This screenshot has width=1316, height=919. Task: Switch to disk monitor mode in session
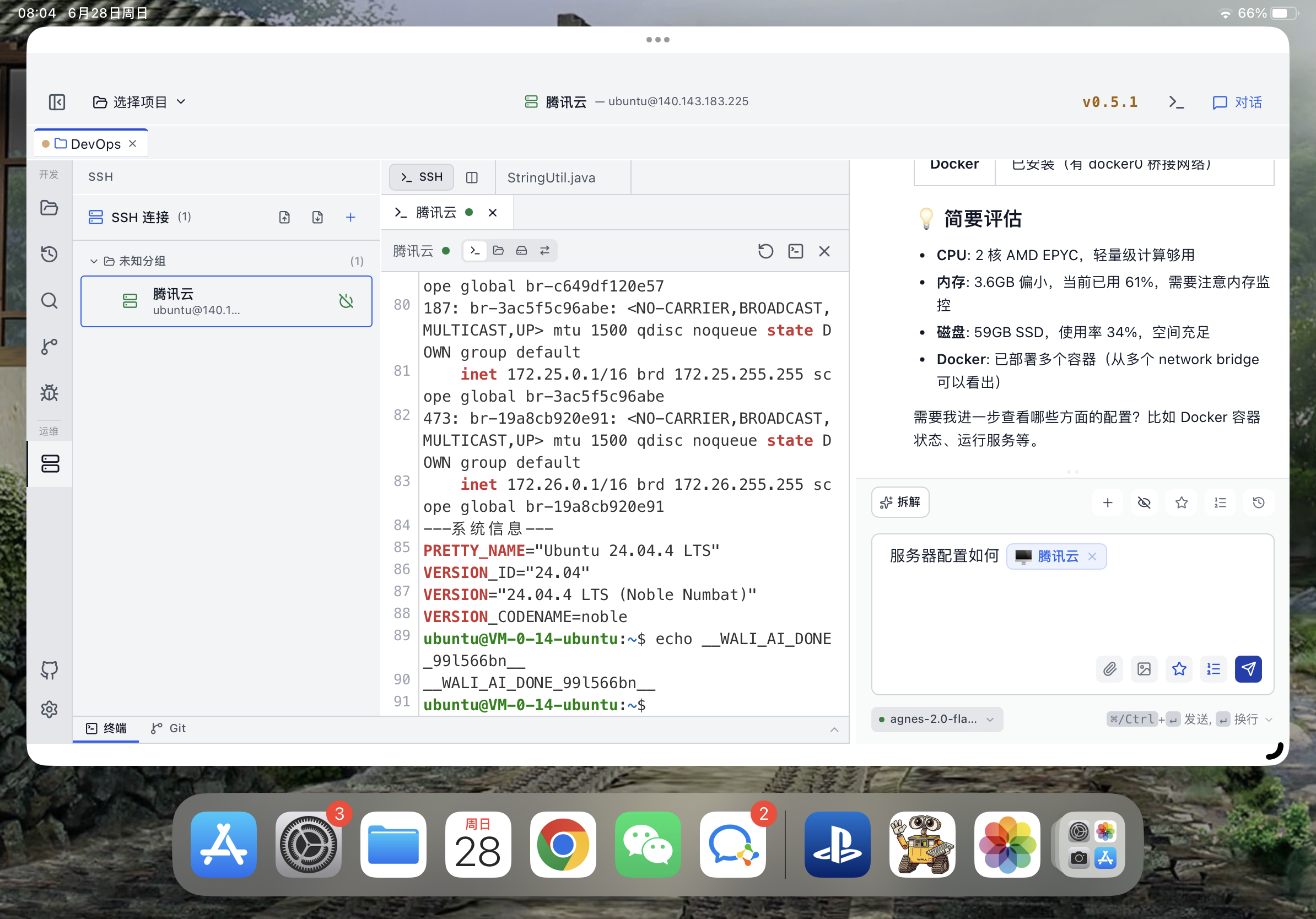point(521,250)
